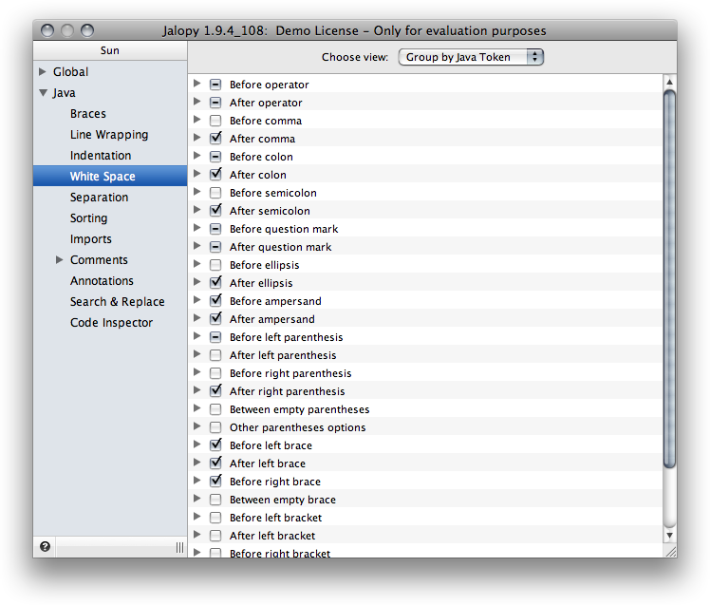Click the vertical scrollbar thumb
Image resolution: width=710 pixels, height=605 pixels.
coord(670,278)
